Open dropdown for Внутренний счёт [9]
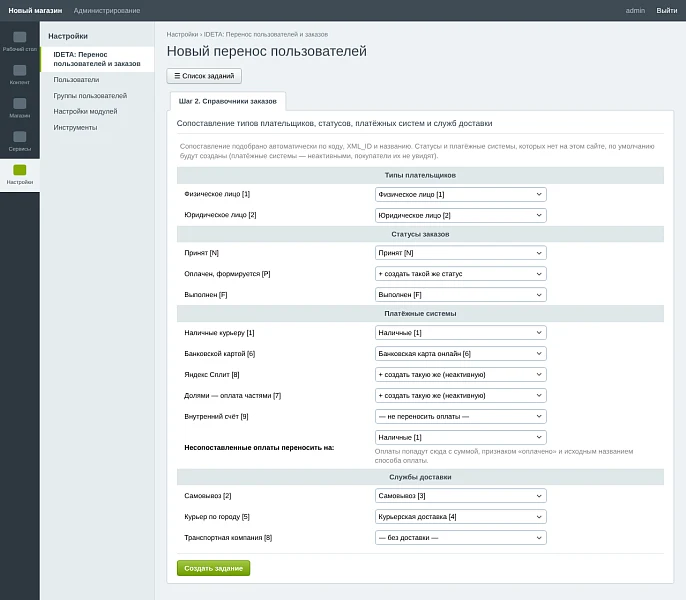 (460, 417)
